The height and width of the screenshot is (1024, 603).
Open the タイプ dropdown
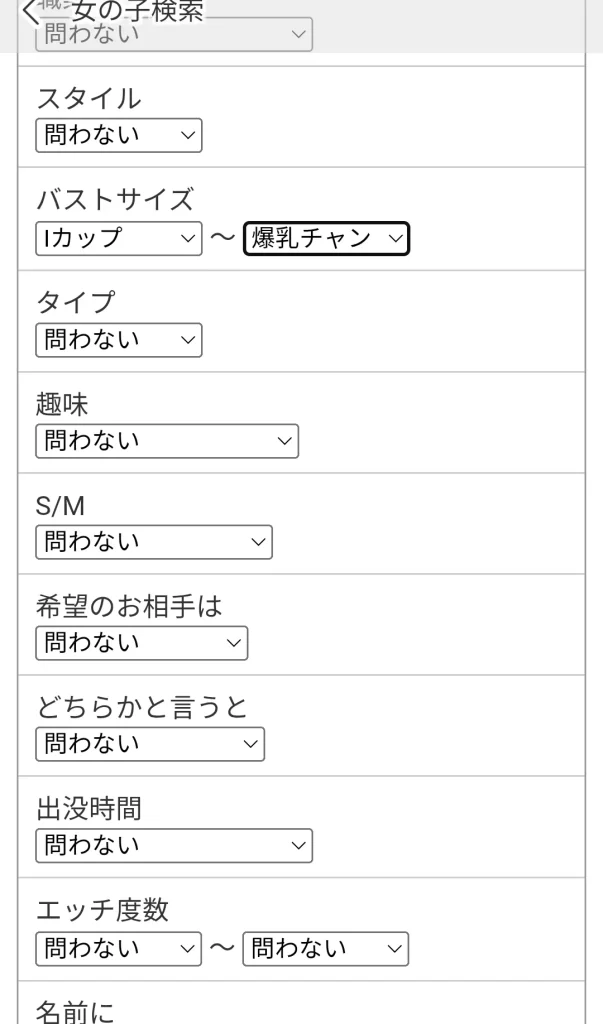tap(119, 340)
